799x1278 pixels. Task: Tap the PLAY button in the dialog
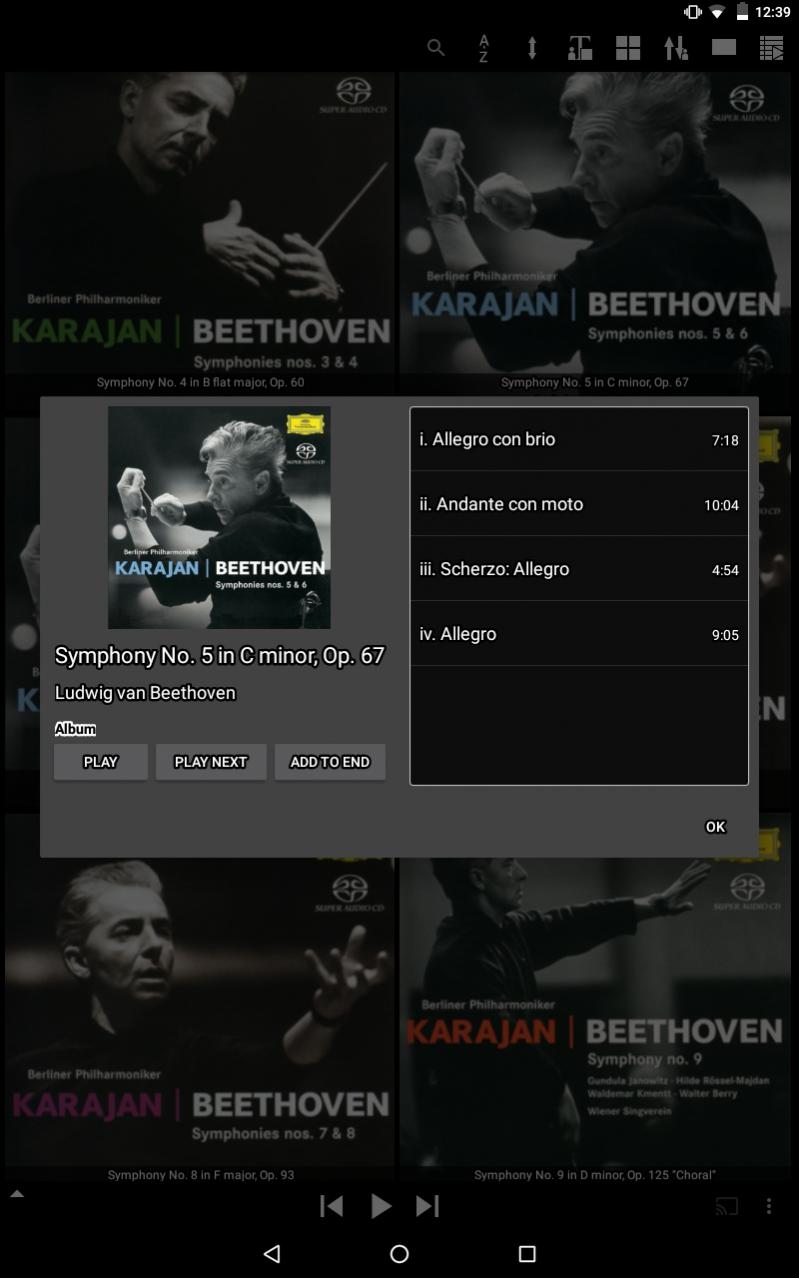tap(101, 762)
